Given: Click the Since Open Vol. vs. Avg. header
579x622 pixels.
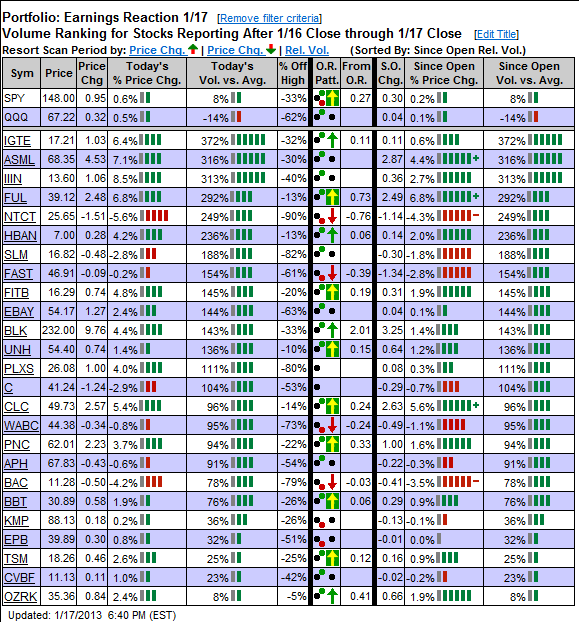Looking at the screenshot, I should (x=529, y=73).
